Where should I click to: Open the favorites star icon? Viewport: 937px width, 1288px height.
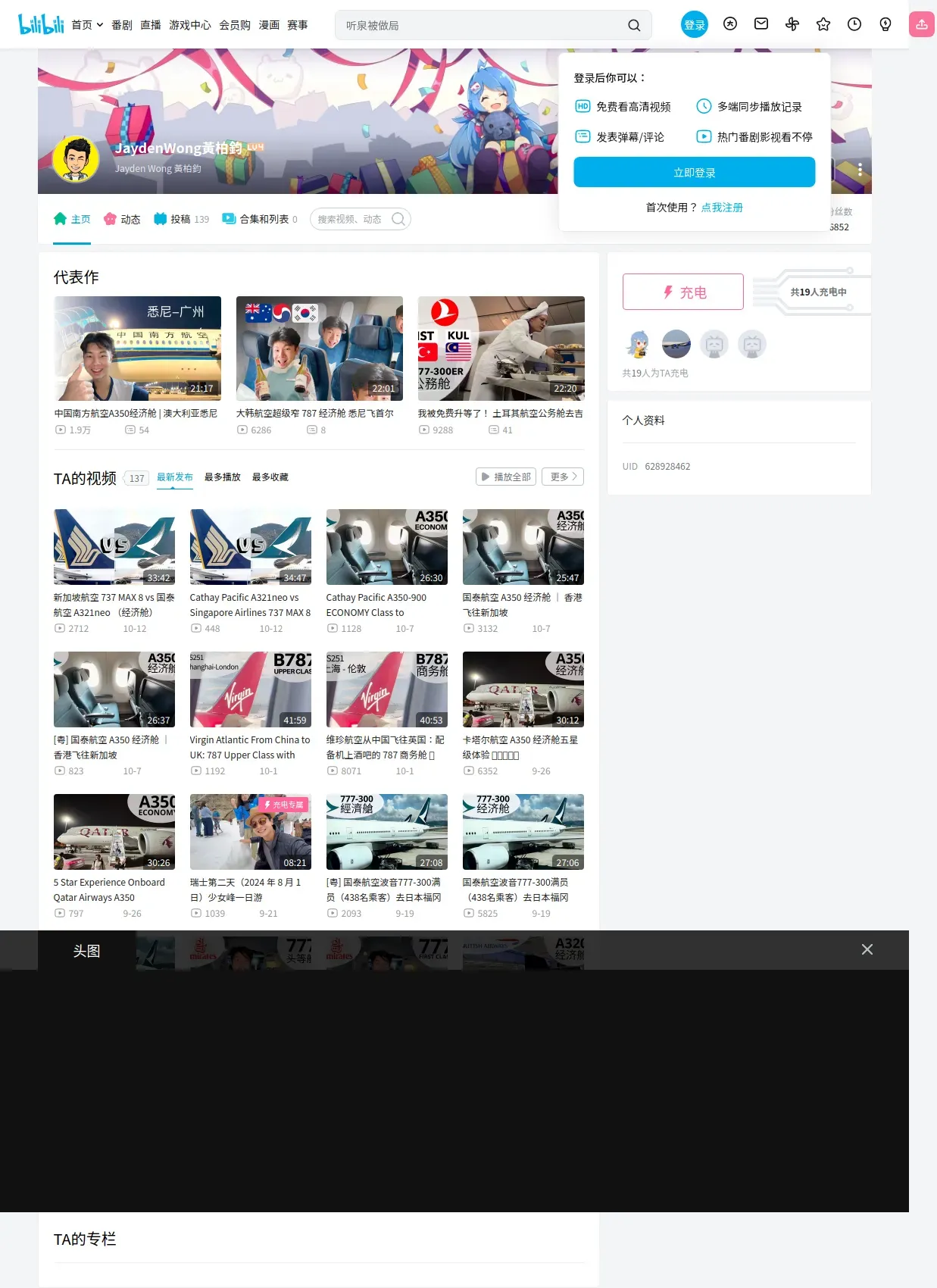click(823, 24)
